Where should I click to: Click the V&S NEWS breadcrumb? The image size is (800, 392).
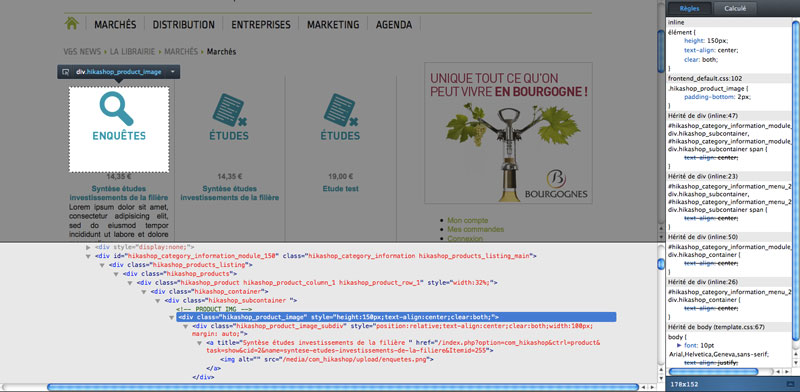tap(82, 52)
